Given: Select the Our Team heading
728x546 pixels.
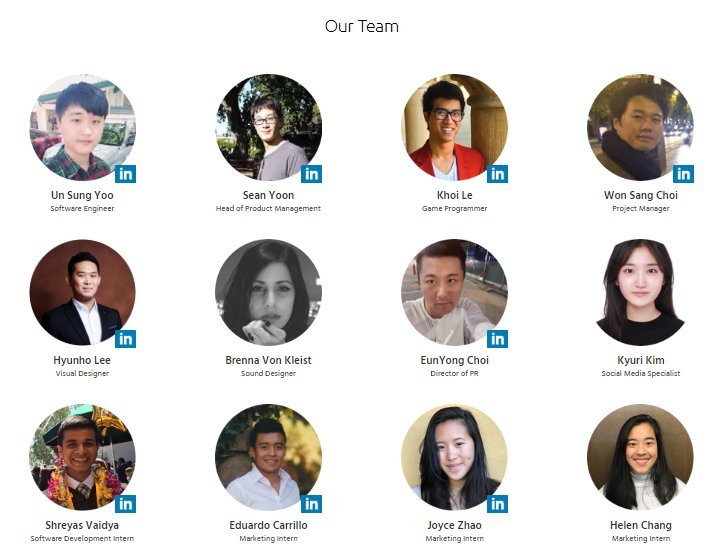Looking at the screenshot, I should coord(362,26).
